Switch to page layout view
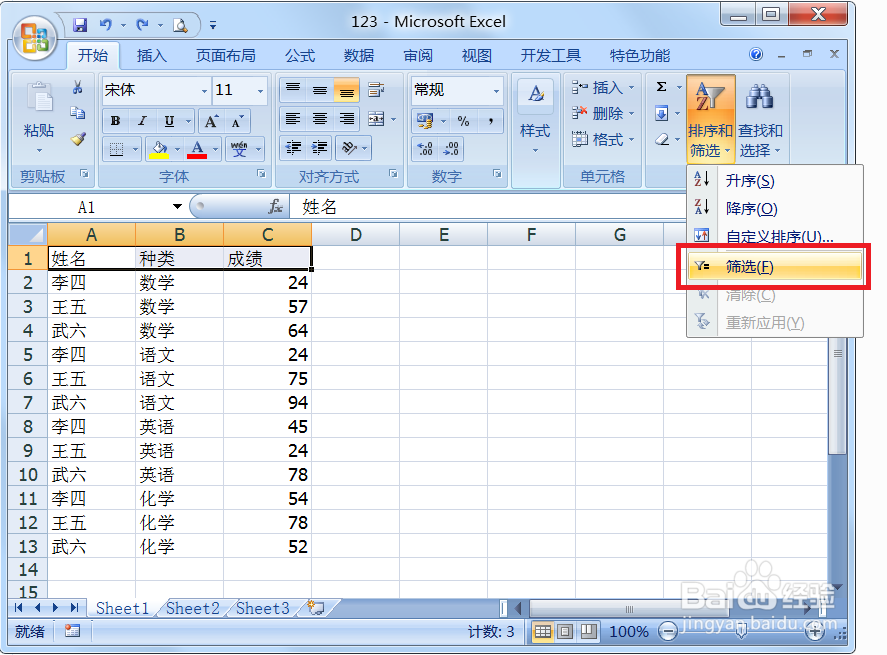The width and height of the screenshot is (887, 655). pos(565,631)
